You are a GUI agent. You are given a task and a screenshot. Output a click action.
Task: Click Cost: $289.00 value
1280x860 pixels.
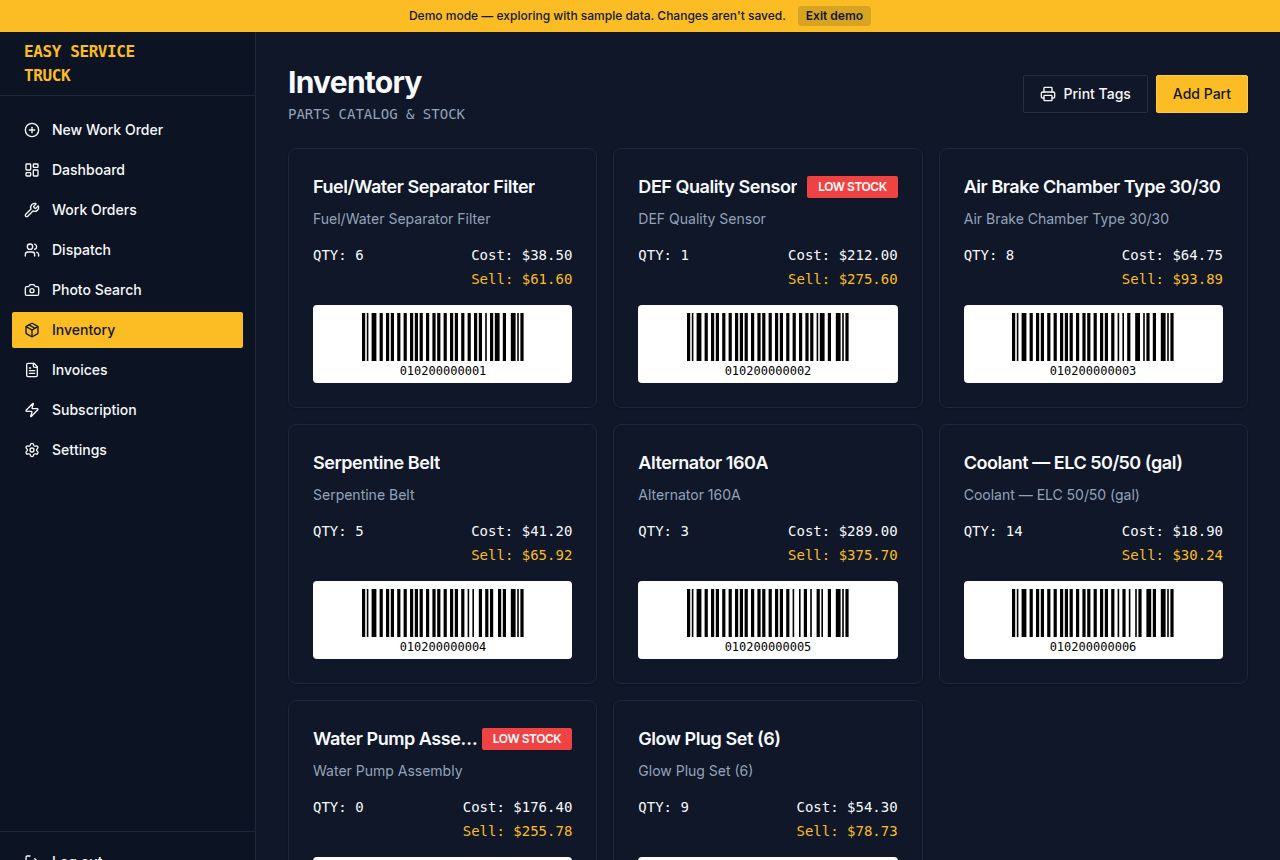point(843,531)
